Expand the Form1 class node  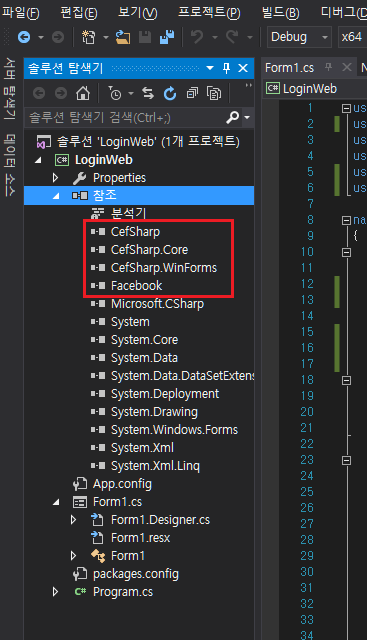pyautogui.click(x=73, y=556)
